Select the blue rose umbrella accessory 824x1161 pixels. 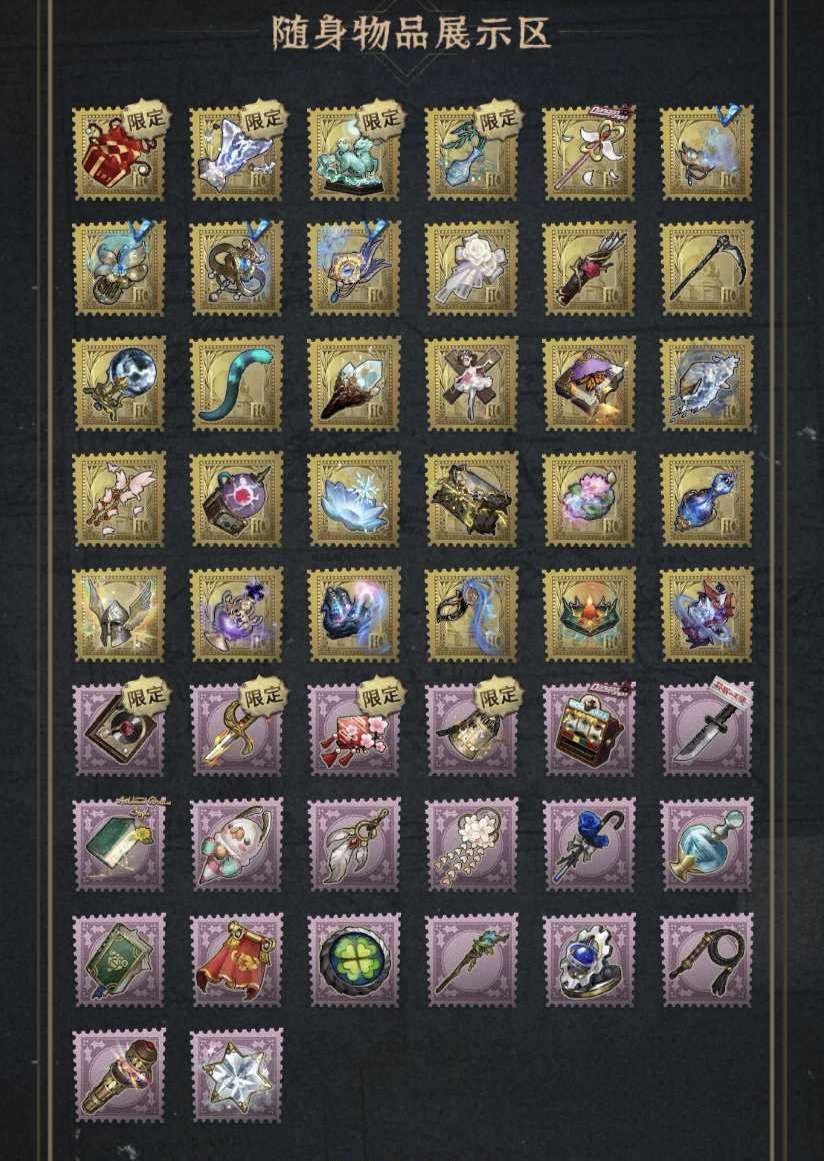(589, 845)
